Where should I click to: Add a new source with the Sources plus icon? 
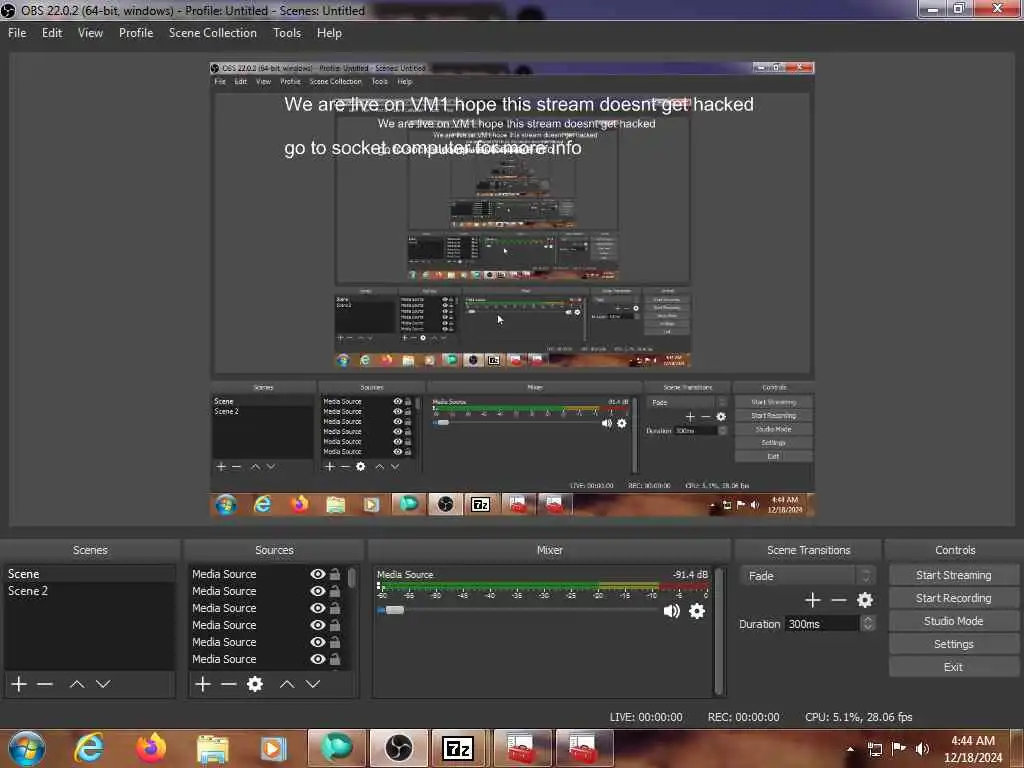(x=203, y=684)
